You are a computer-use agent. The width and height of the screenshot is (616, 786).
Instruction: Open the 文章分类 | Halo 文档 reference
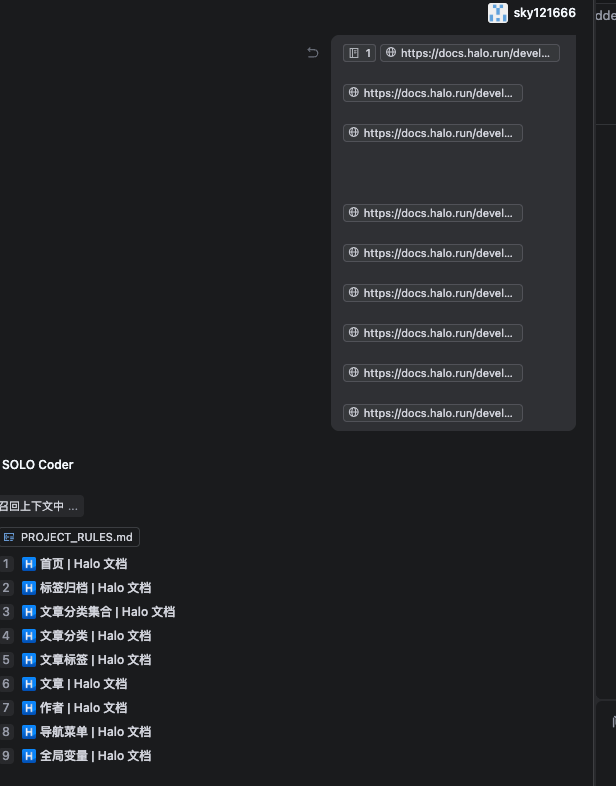[95, 636]
